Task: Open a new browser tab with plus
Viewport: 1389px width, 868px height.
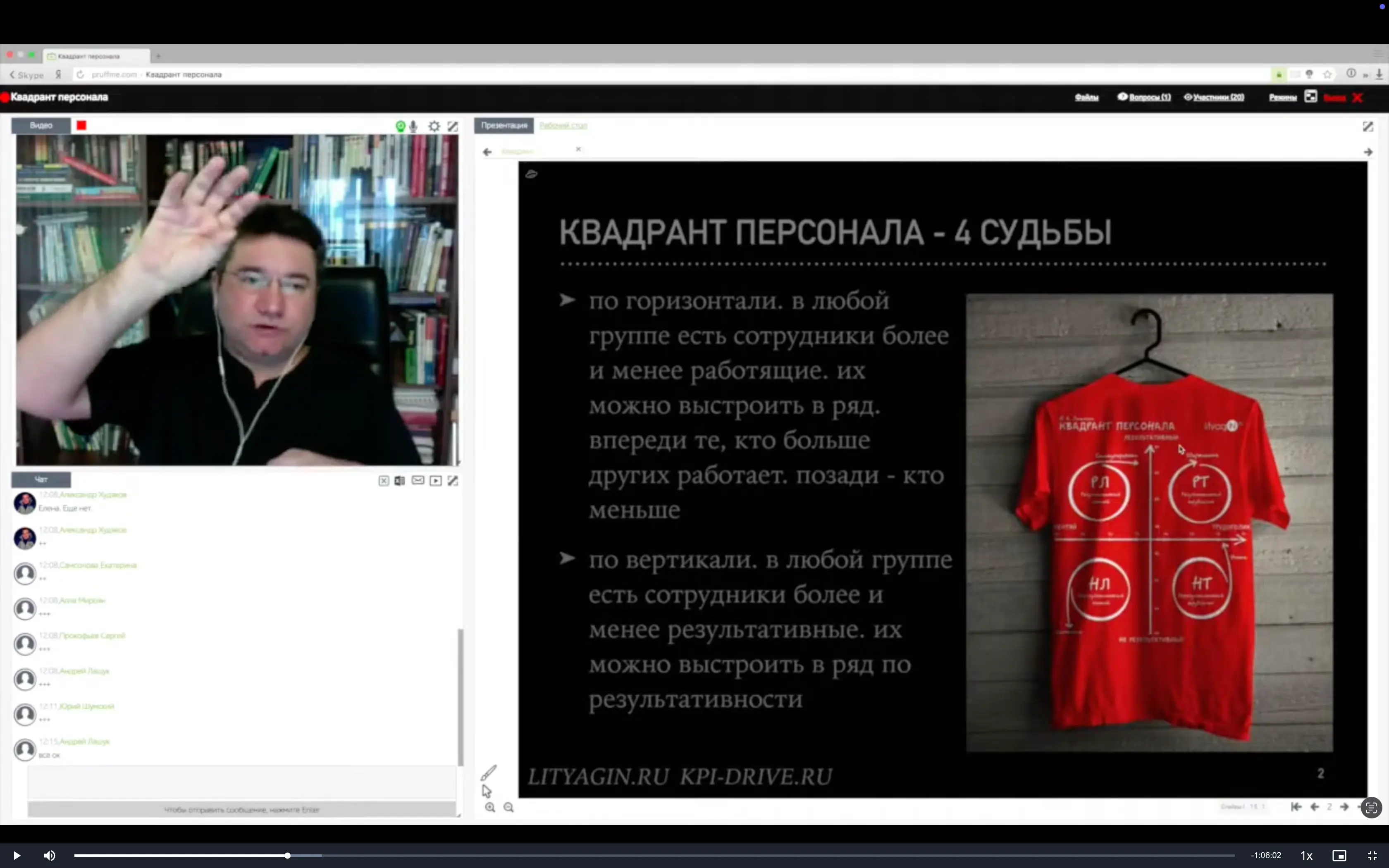Action: (x=158, y=56)
